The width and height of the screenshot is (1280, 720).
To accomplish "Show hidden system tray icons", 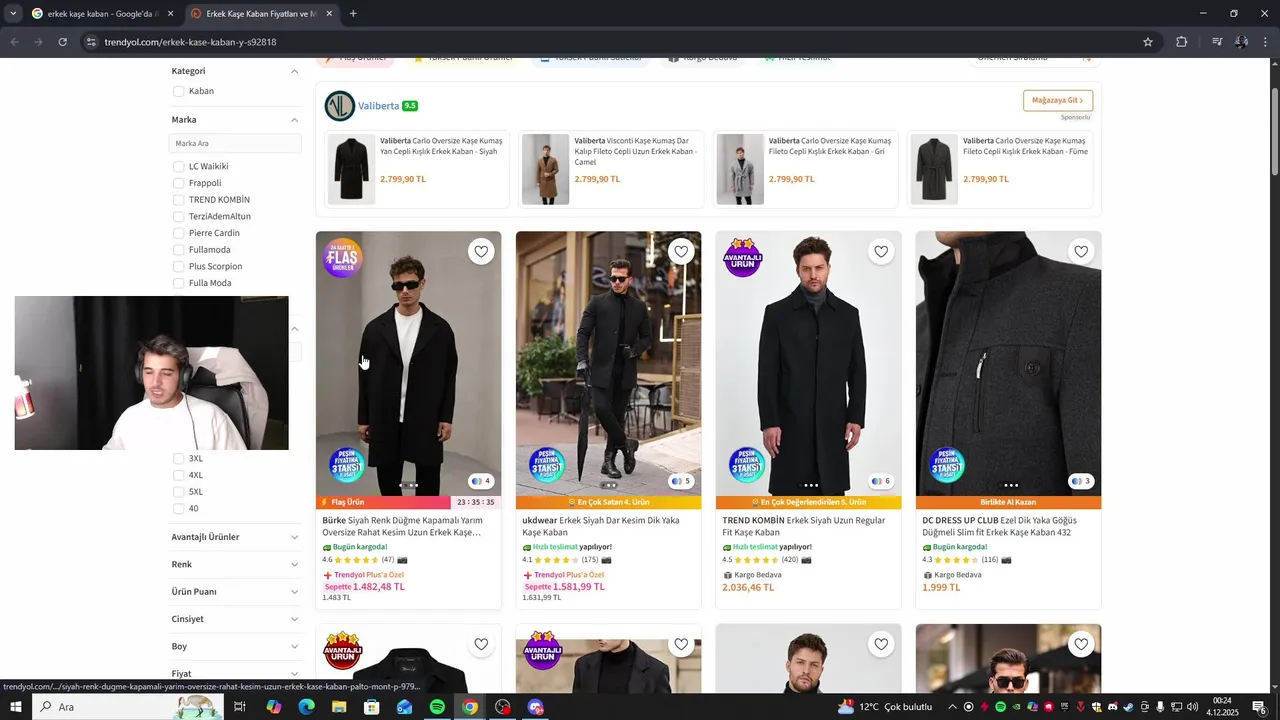I will click(x=952, y=707).
